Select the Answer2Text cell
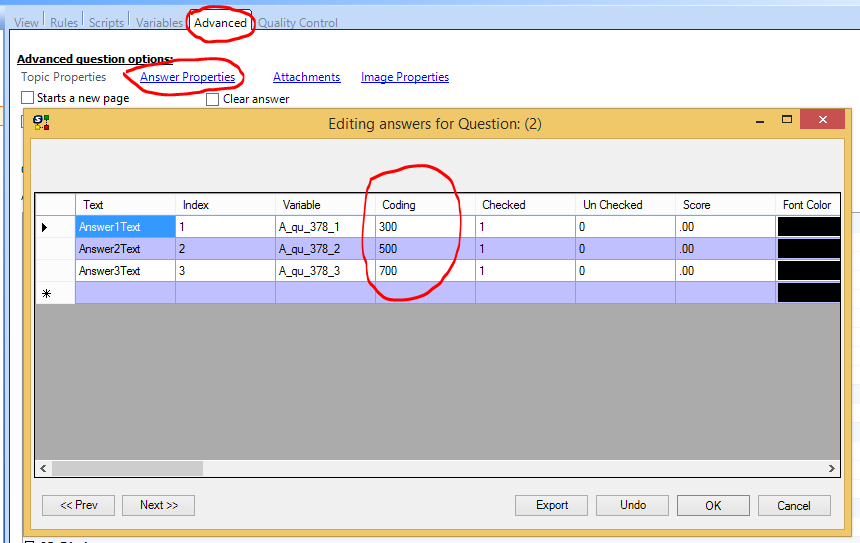Screen dimensions: 860x543 pyautogui.click(x=125, y=248)
